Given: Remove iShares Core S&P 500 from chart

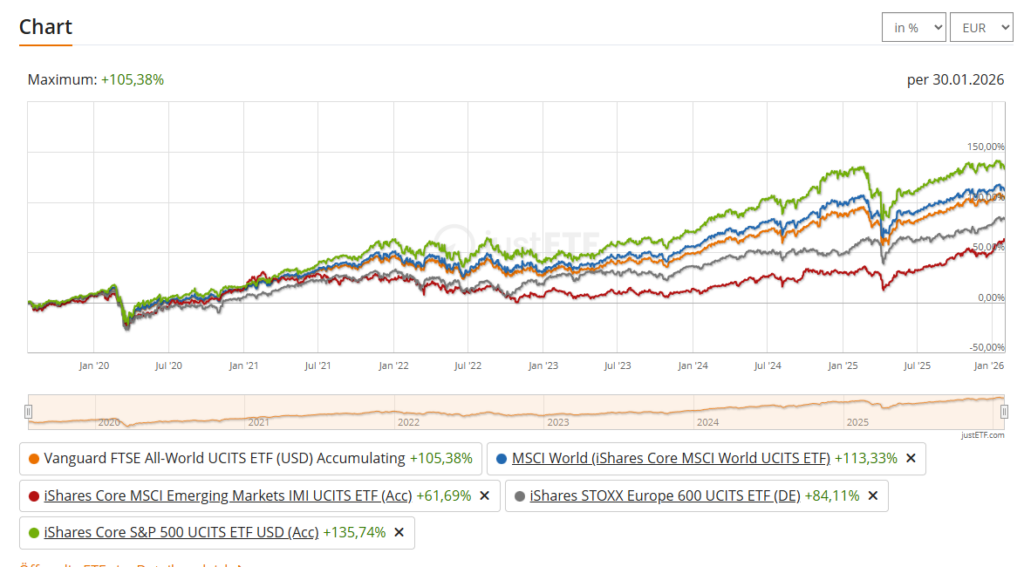Looking at the screenshot, I should [x=399, y=532].
